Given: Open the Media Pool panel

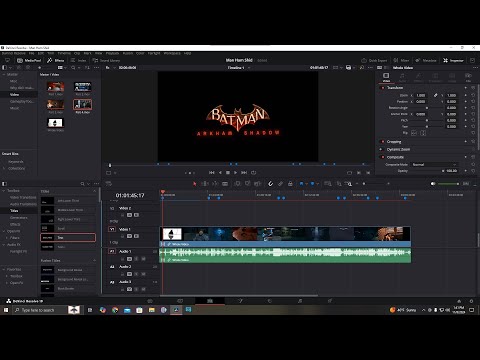Looking at the screenshot, I should [x=29, y=60].
